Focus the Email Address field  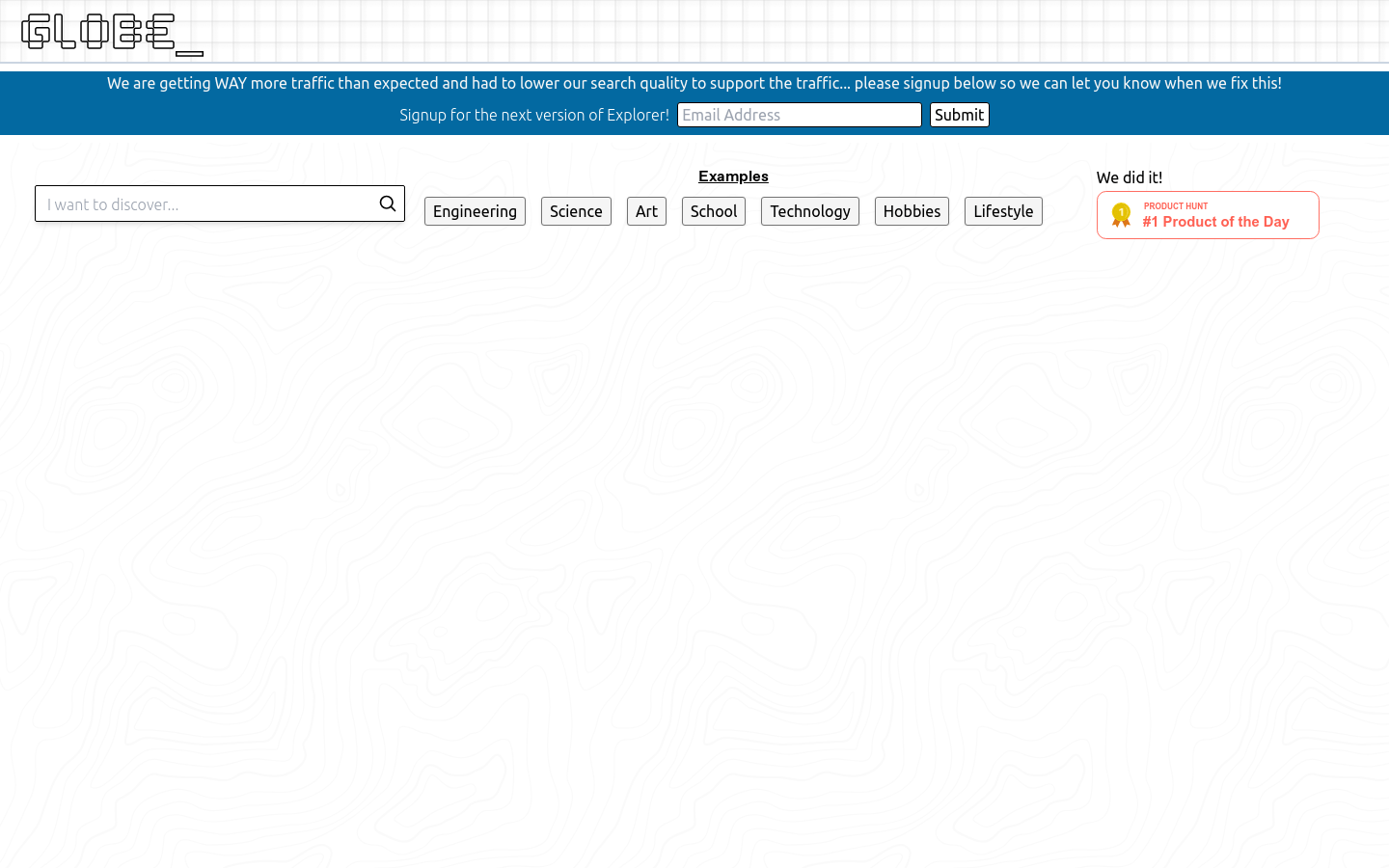(799, 115)
